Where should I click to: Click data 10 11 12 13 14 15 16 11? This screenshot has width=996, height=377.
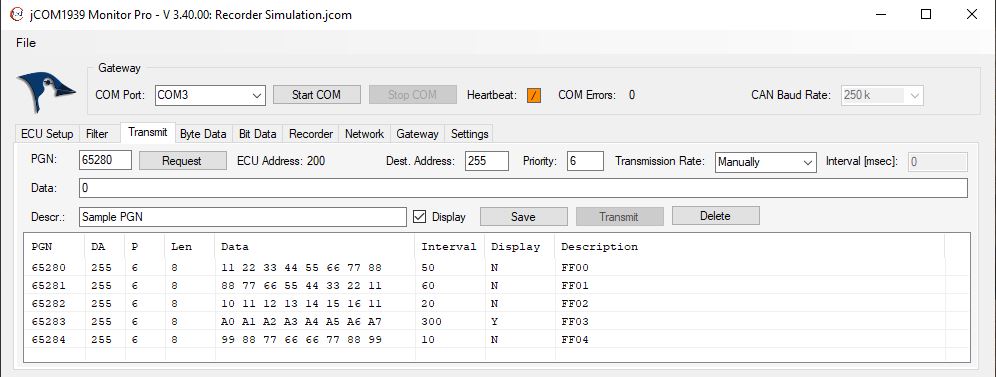point(301,303)
